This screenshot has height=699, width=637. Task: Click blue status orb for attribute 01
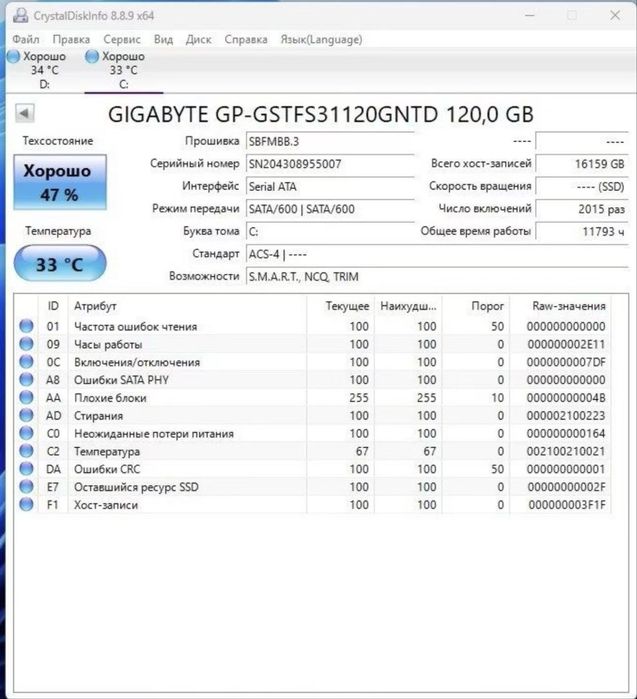(26, 326)
